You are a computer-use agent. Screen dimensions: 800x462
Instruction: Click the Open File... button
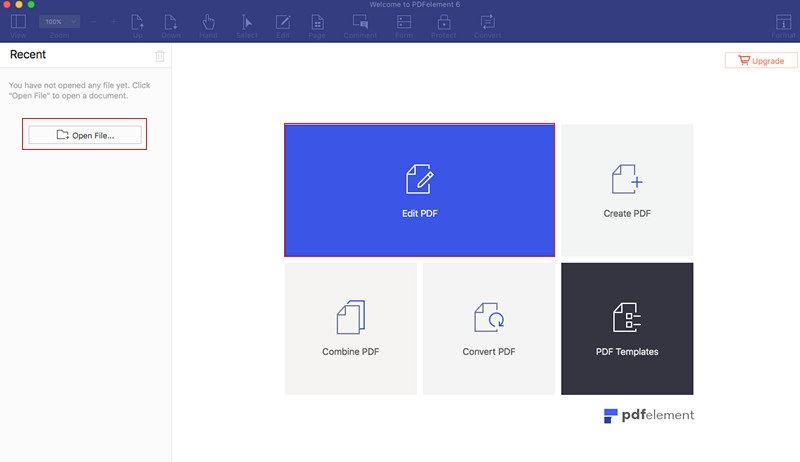85,135
